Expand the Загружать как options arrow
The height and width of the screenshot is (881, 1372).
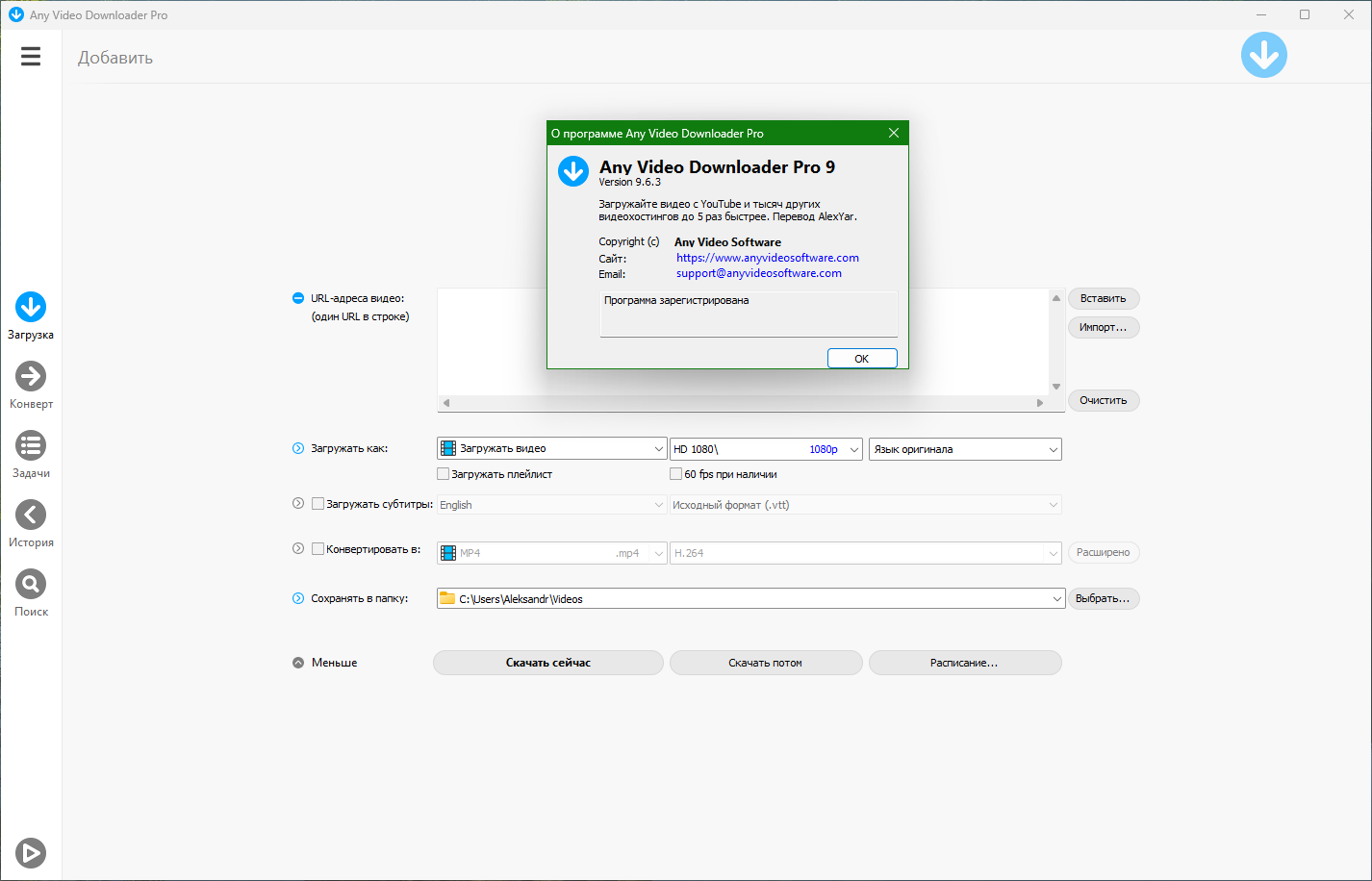pyautogui.click(x=298, y=448)
